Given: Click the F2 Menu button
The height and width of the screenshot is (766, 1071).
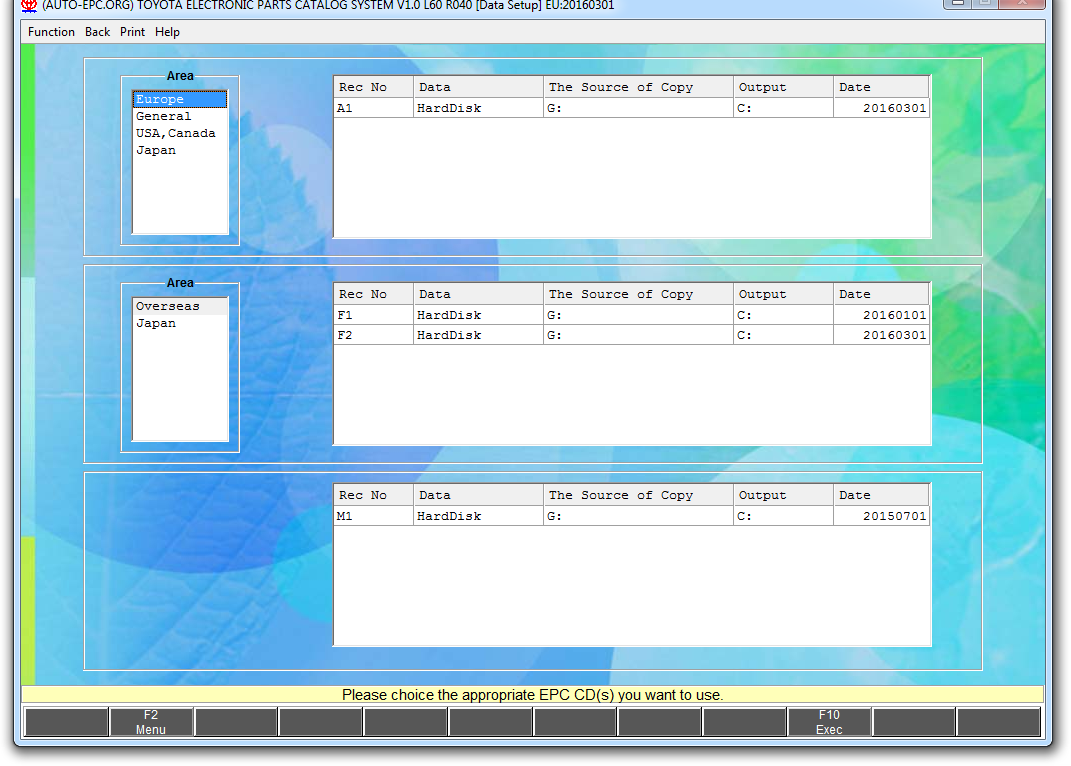Looking at the screenshot, I should [x=151, y=722].
